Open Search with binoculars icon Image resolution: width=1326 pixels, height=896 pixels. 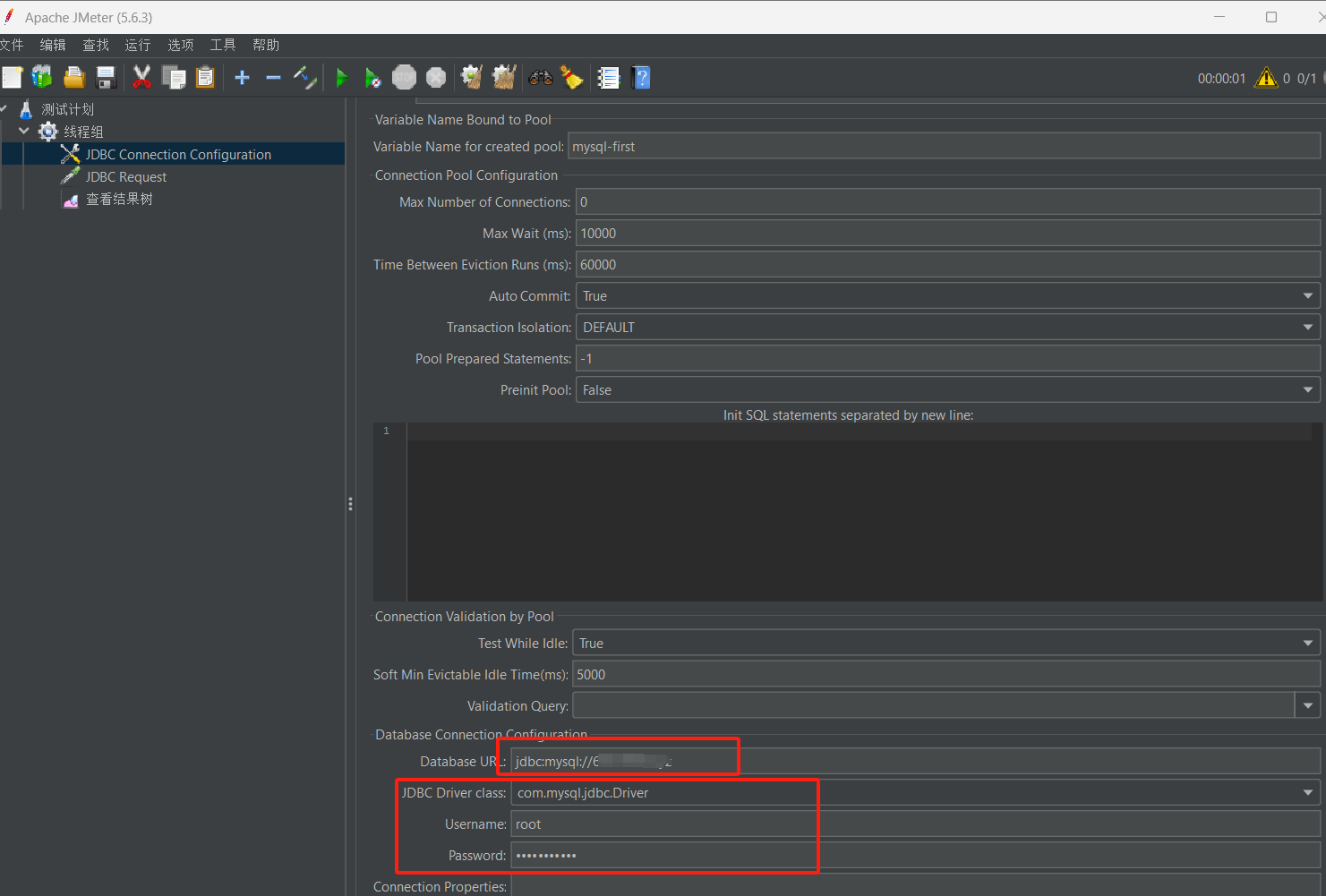(x=541, y=78)
